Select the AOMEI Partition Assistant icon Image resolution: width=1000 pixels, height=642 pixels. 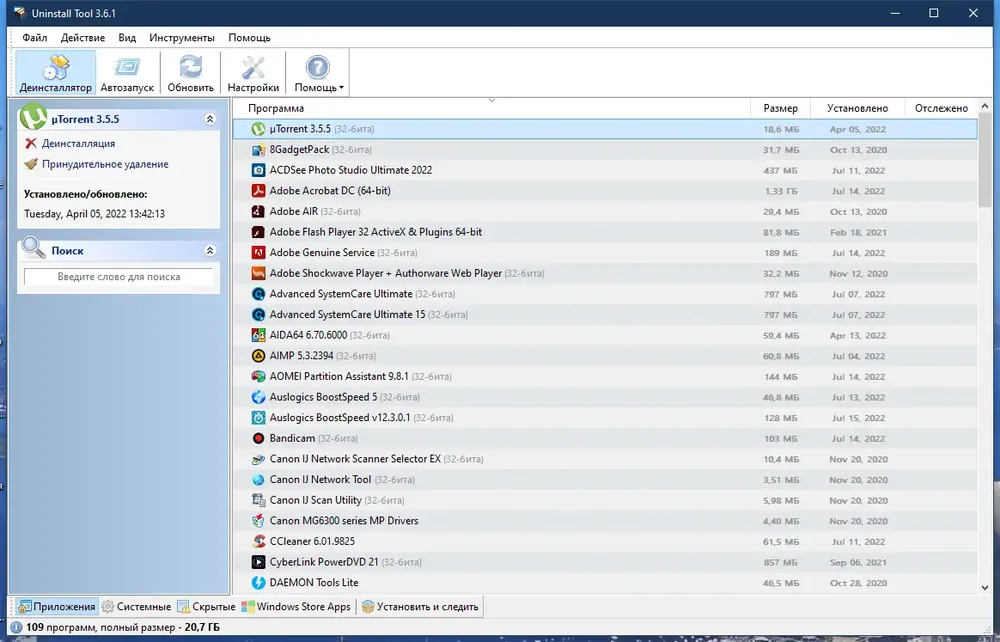click(258, 377)
